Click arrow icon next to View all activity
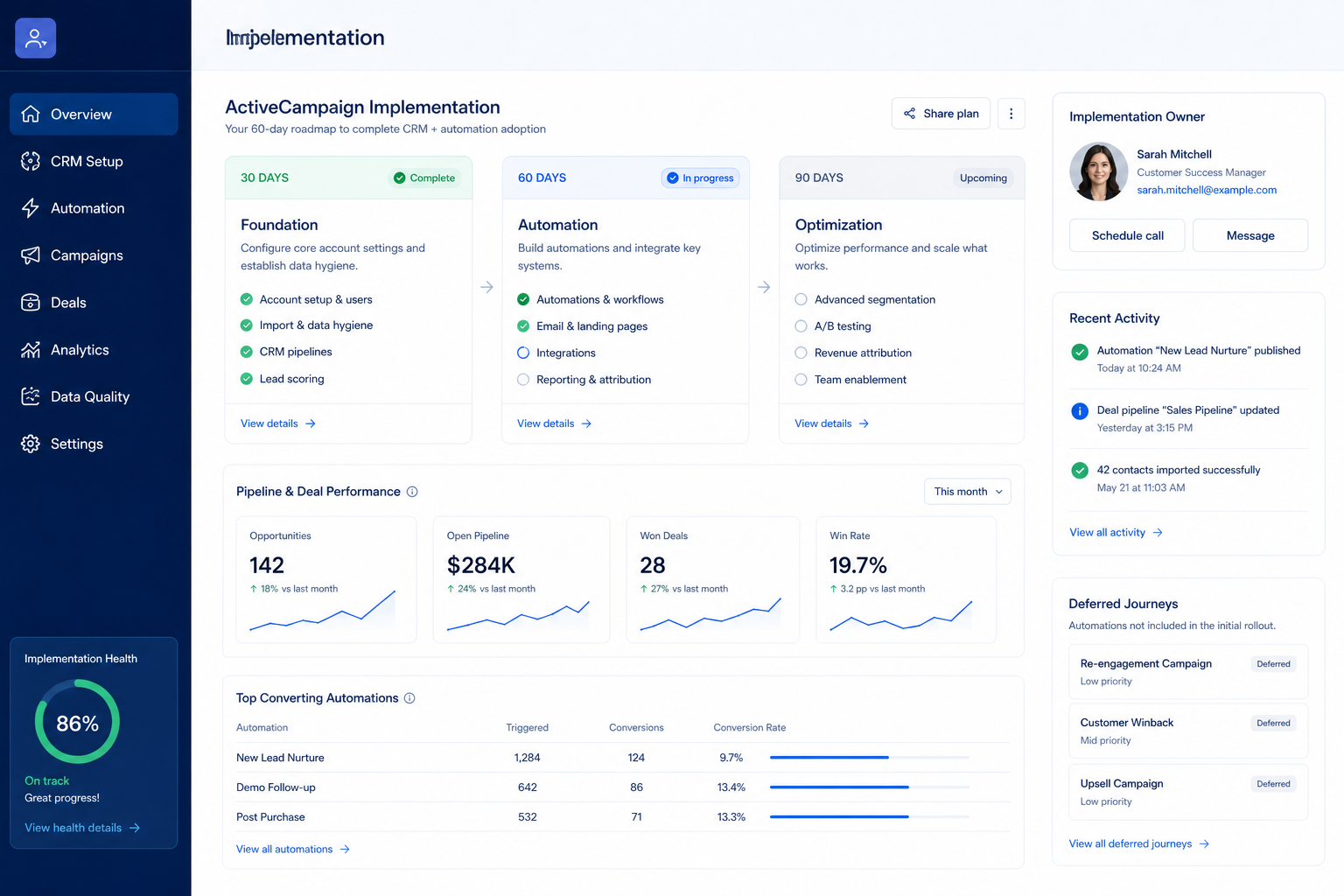 pyautogui.click(x=1158, y=533)
